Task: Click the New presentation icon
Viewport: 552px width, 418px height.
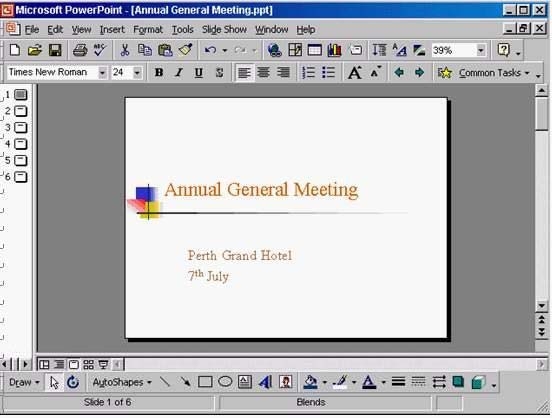Action: pyautogui.click(x=15, y=50)
